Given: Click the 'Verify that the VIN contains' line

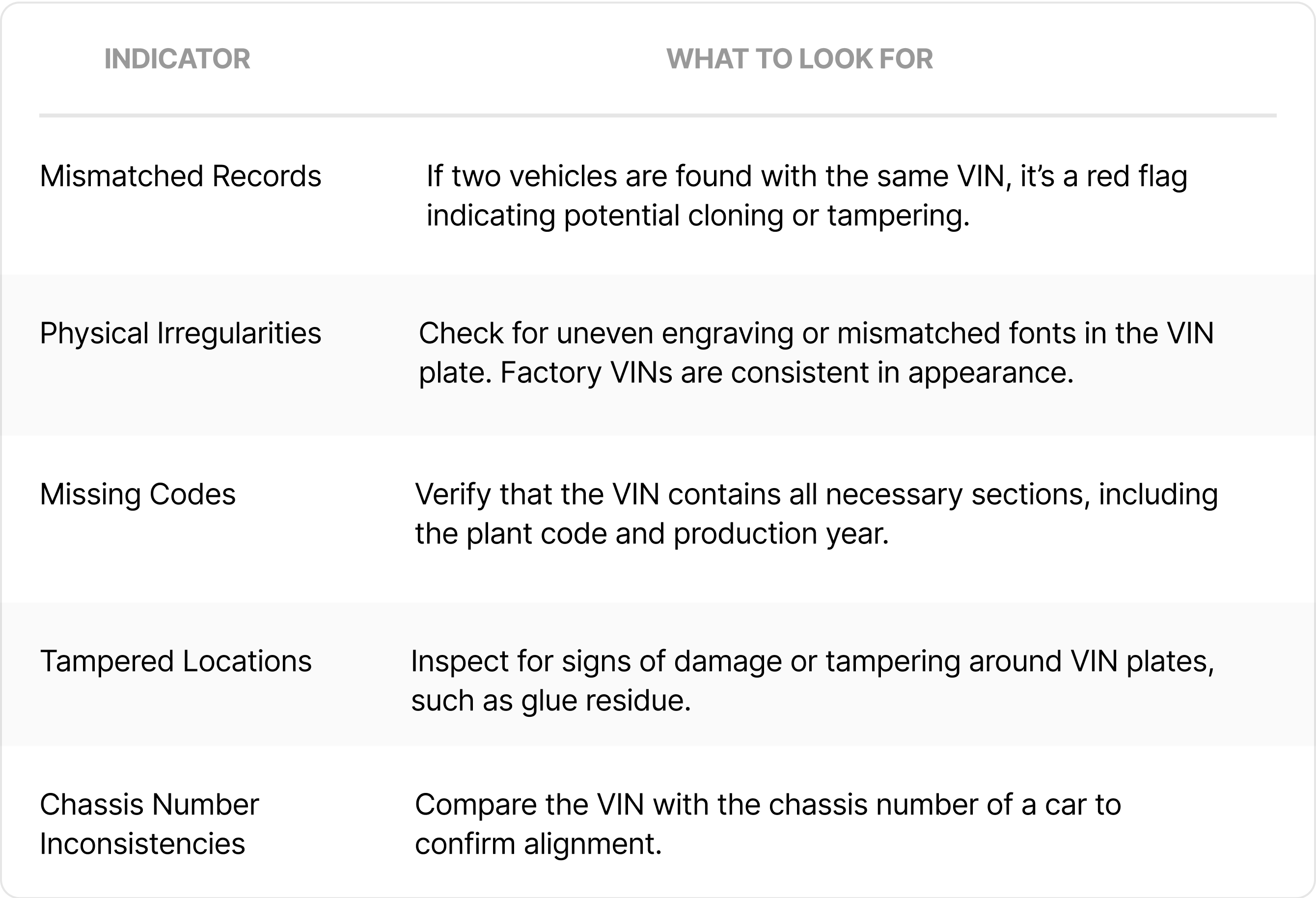Looking at the screenshot, I should tap(816, 494).
